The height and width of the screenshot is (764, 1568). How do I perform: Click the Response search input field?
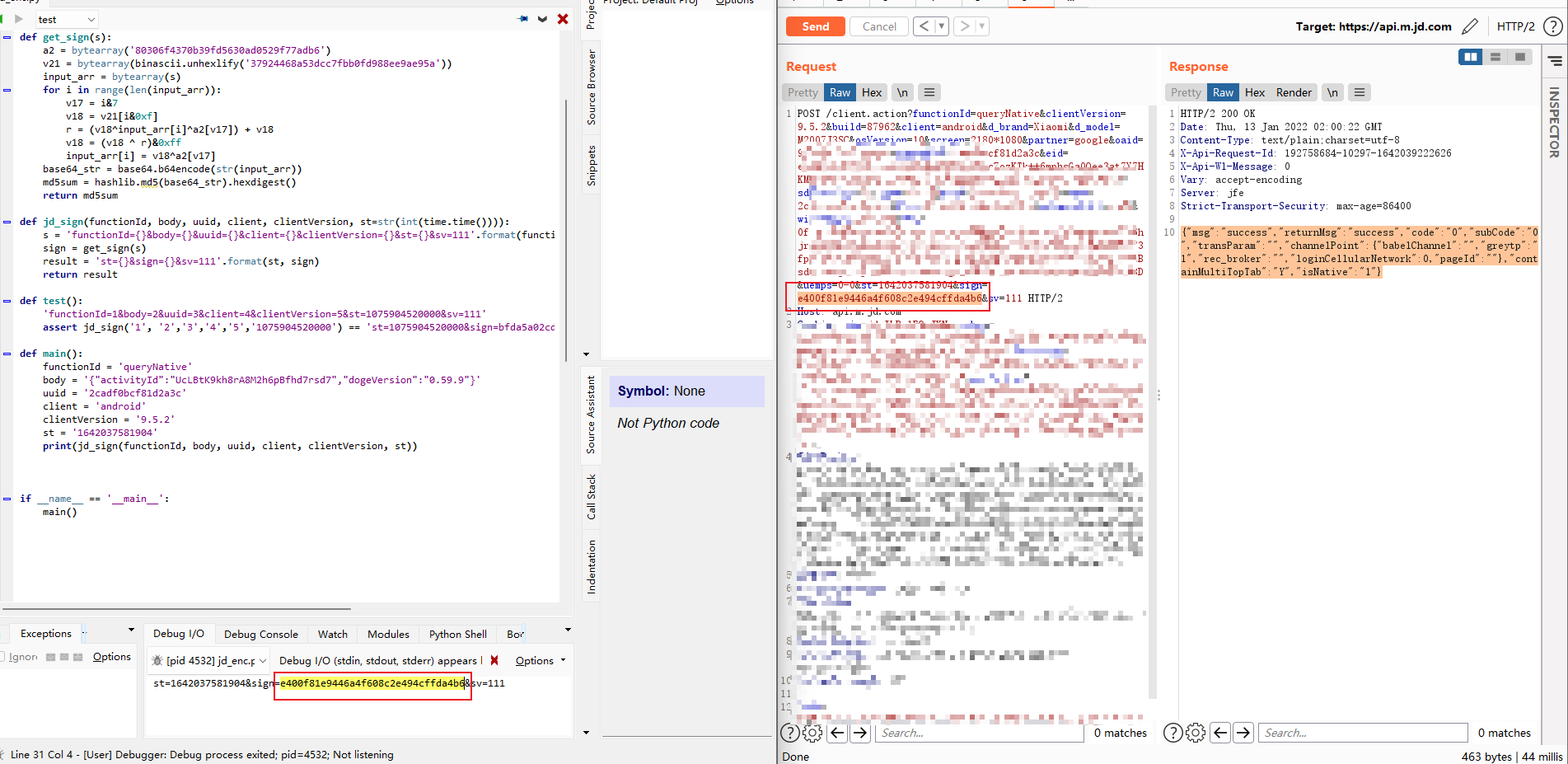[x=1362, y=733]
